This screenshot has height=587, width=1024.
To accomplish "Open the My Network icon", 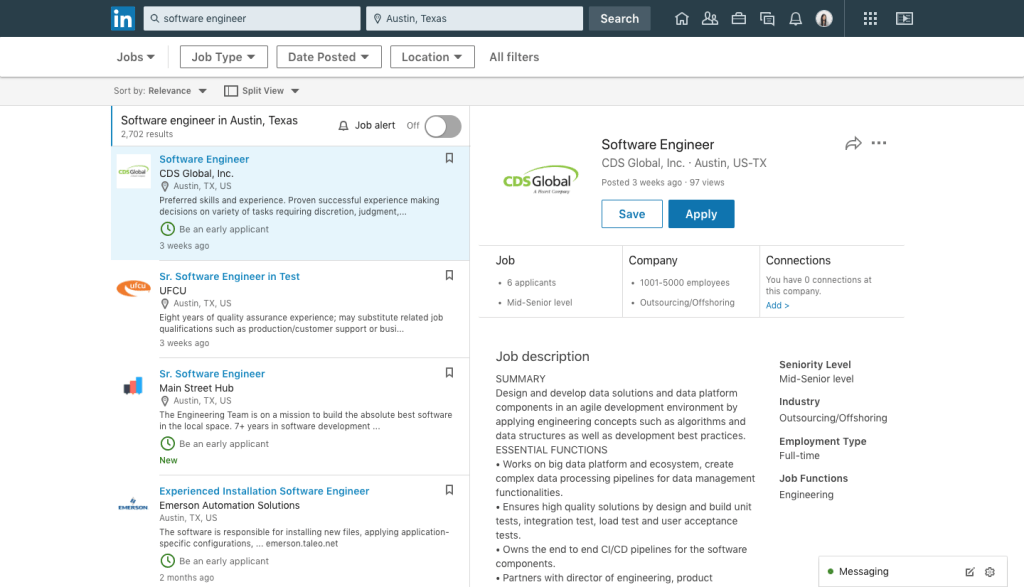I will (x=710, y=18).
